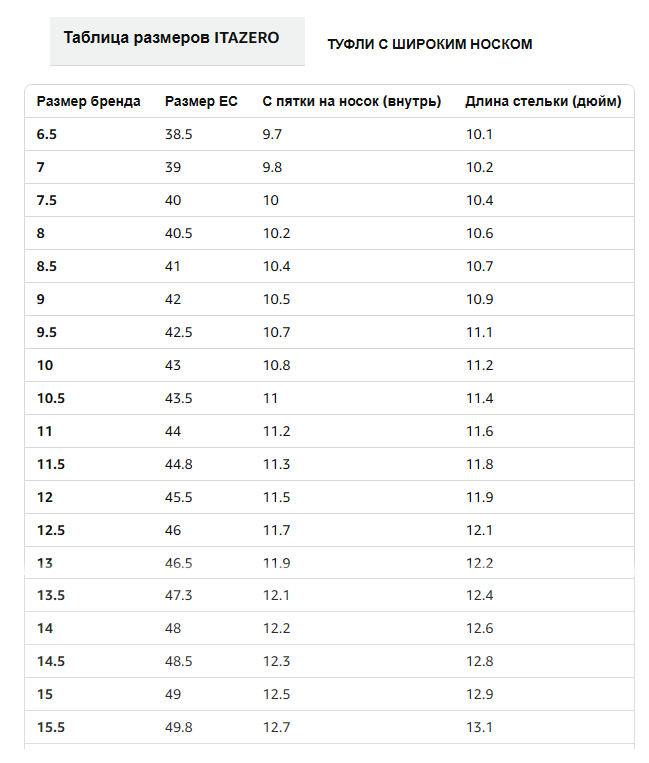Click the ТУФЛИ С ШИРОКИМ НОСКОМ heading
Image resolution: width=649 pixels, height=763 pixels.
pyautogui.click(x=430, y=44)
